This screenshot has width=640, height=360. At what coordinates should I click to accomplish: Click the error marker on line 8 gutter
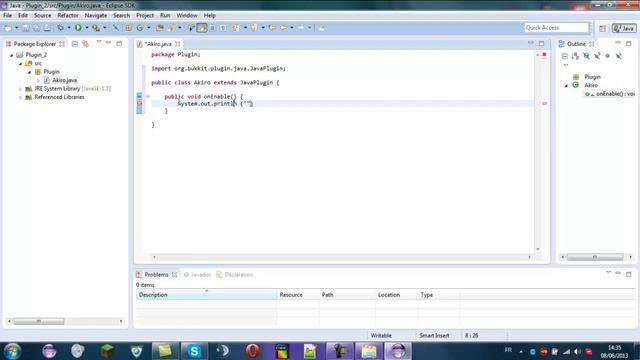click(139, 104)
